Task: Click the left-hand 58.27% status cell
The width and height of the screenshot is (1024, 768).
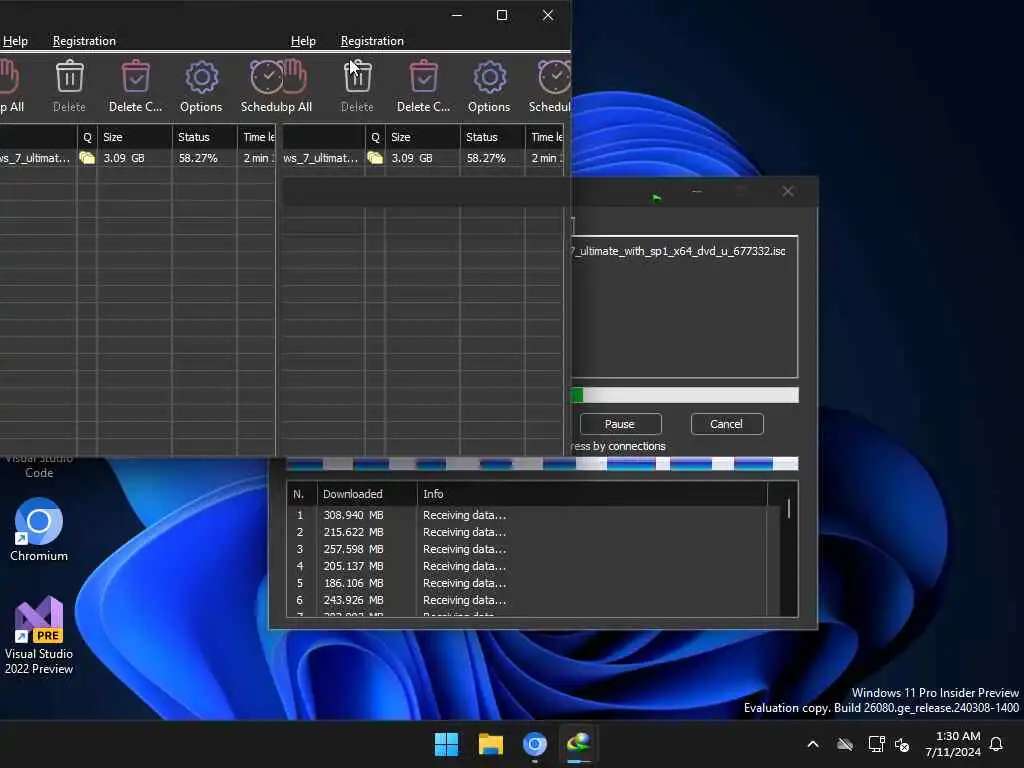Action: click(204, 158)
